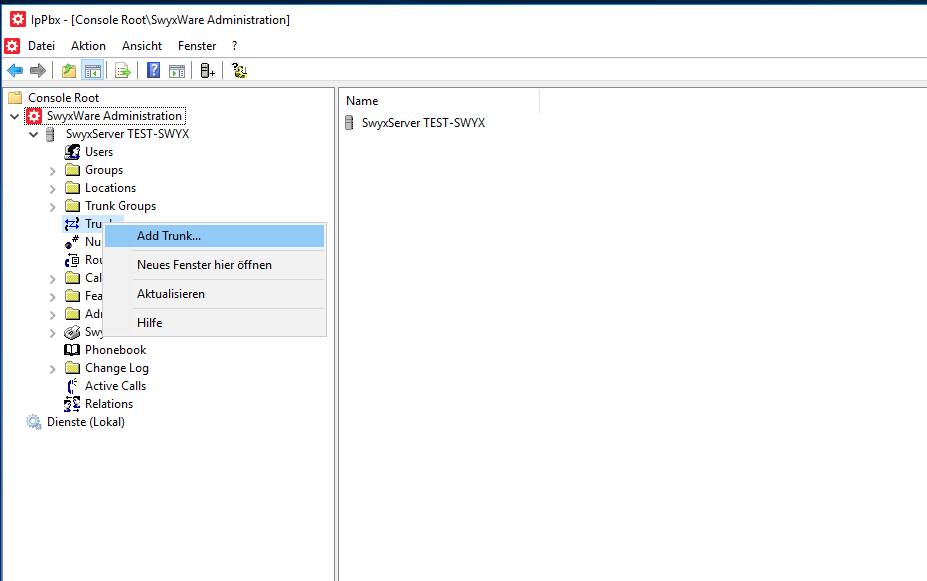Click the Change Log folder icon
This screenshot has width=927, height=581.
[x=72, y=368]
